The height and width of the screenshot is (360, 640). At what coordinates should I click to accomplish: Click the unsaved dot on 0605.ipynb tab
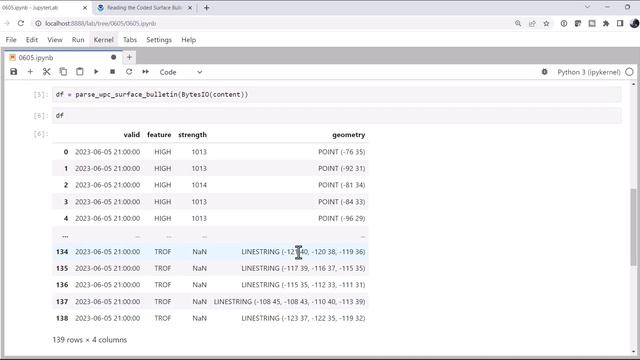tap(113, 58)
